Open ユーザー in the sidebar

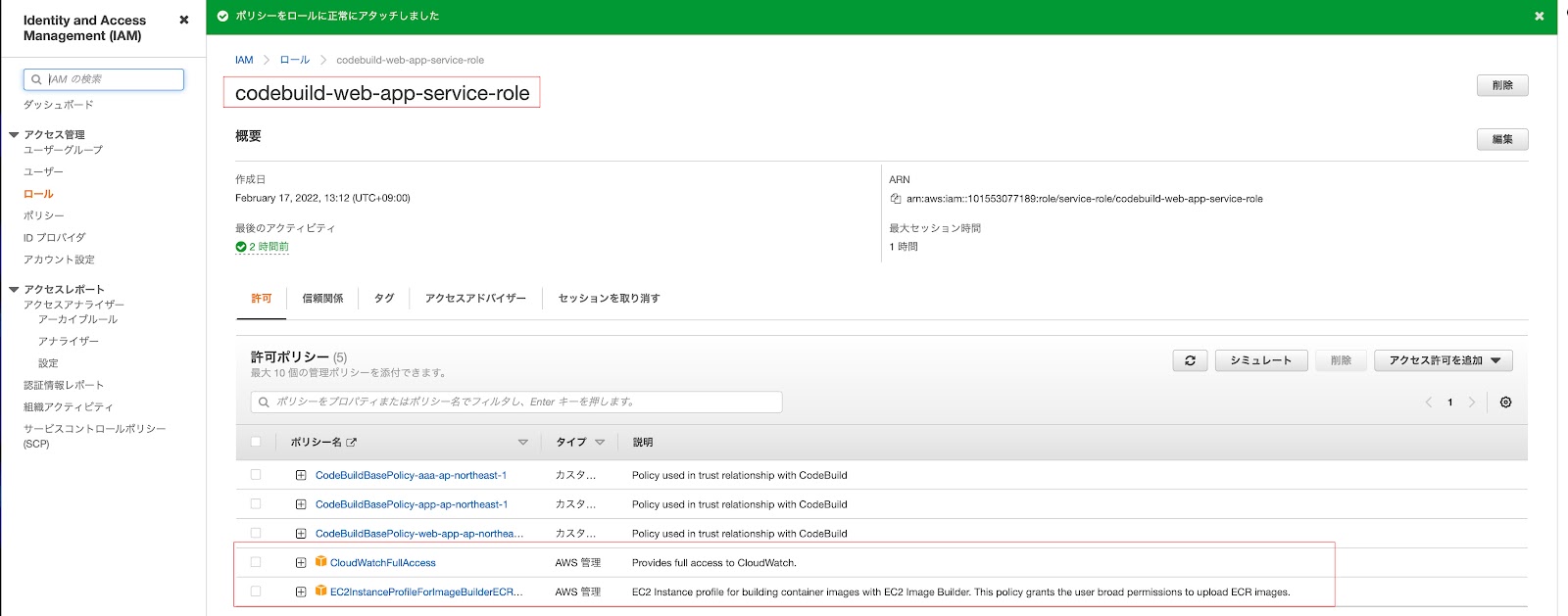[43, 171]
